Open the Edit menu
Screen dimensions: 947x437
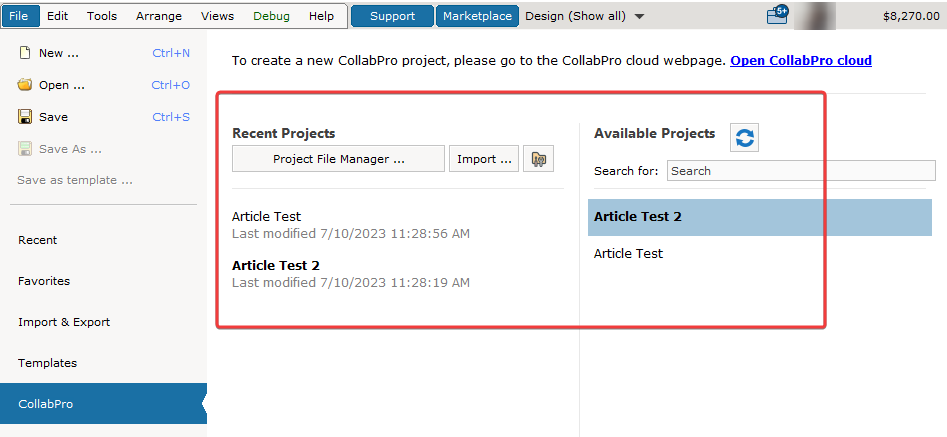(x=57, y=16)
